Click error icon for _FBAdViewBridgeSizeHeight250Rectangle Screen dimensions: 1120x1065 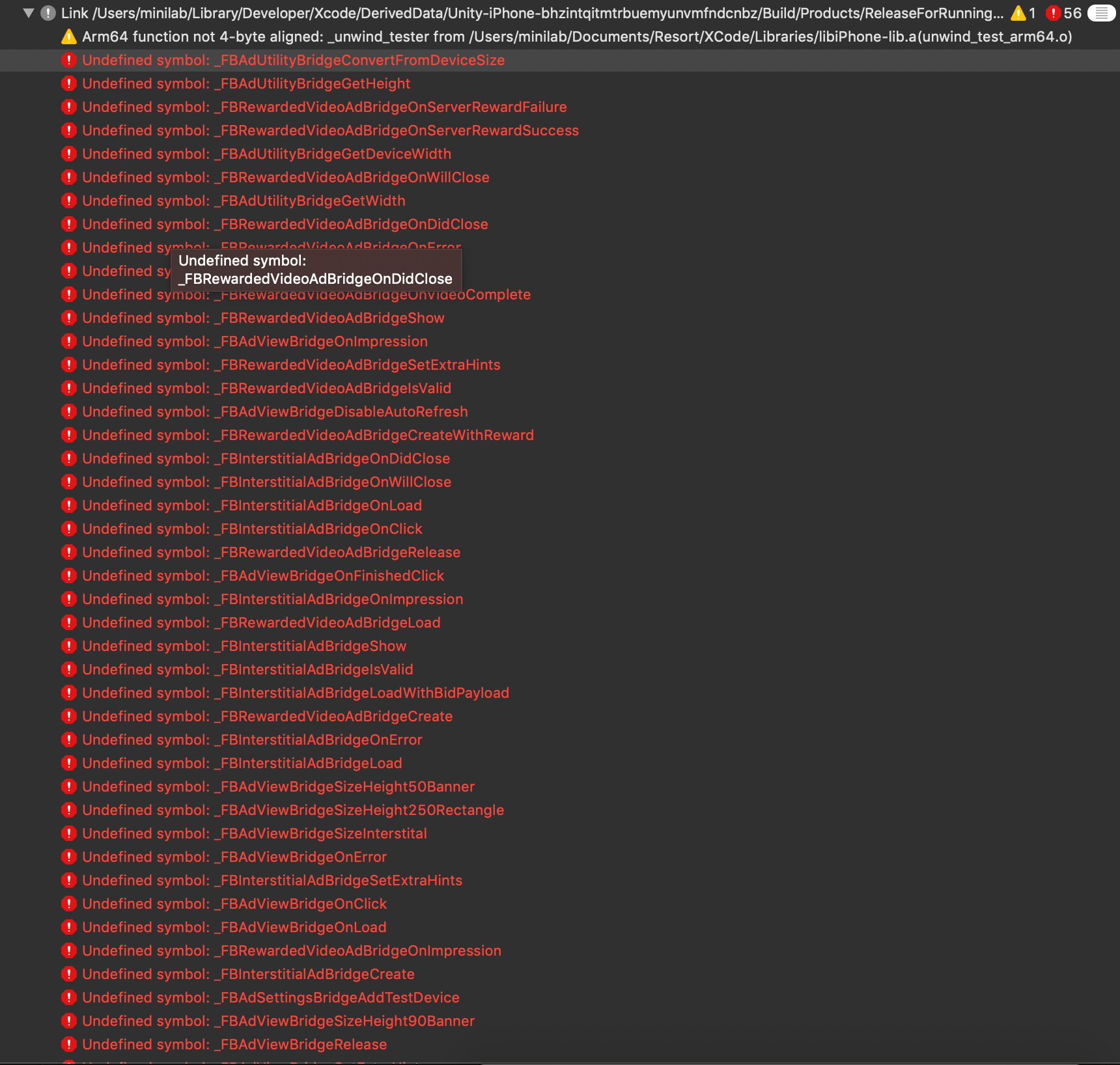tap(69, 810)
